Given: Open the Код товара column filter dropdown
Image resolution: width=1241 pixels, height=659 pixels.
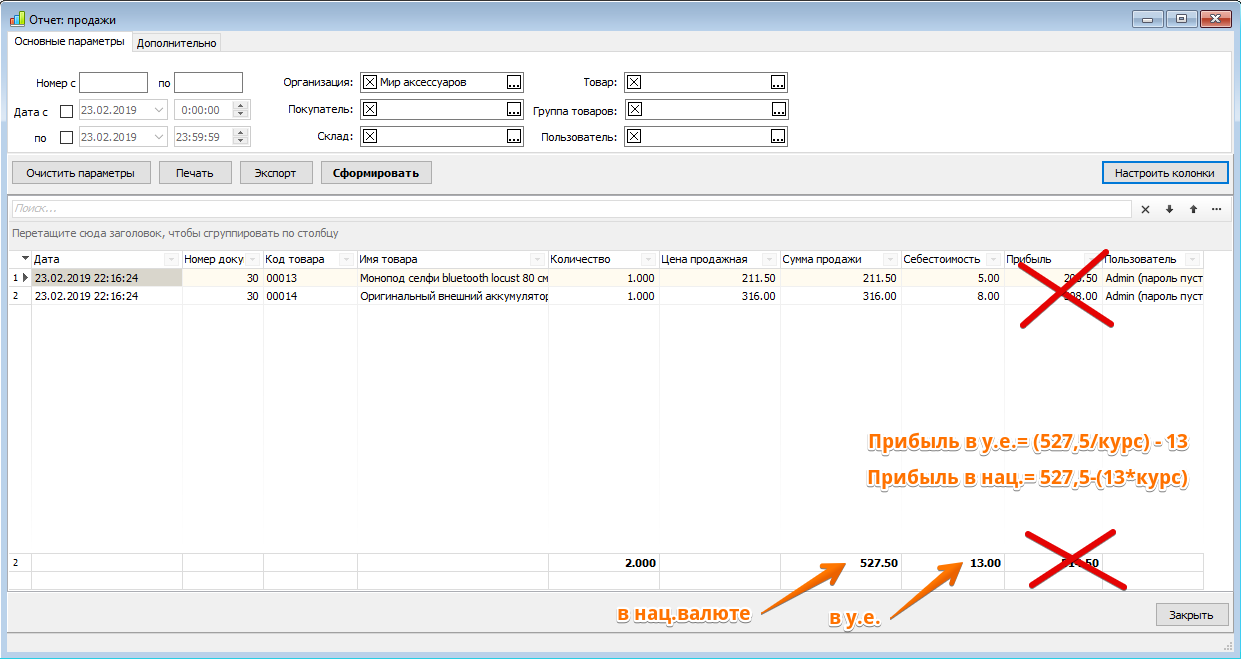Looking at the screenshot, I should click(x=347, y=260).
